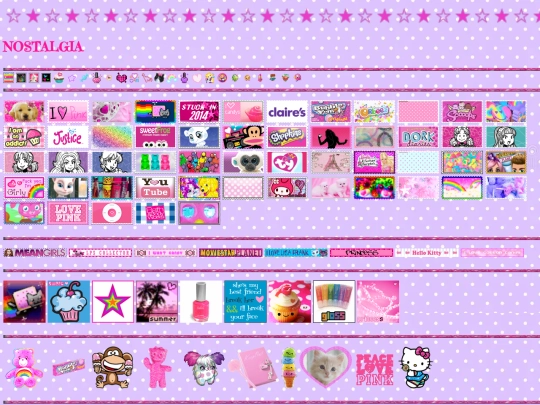Select the rainbow star square image
The width and height of the screenshot is (540, 405).
[x=113, y=302]
